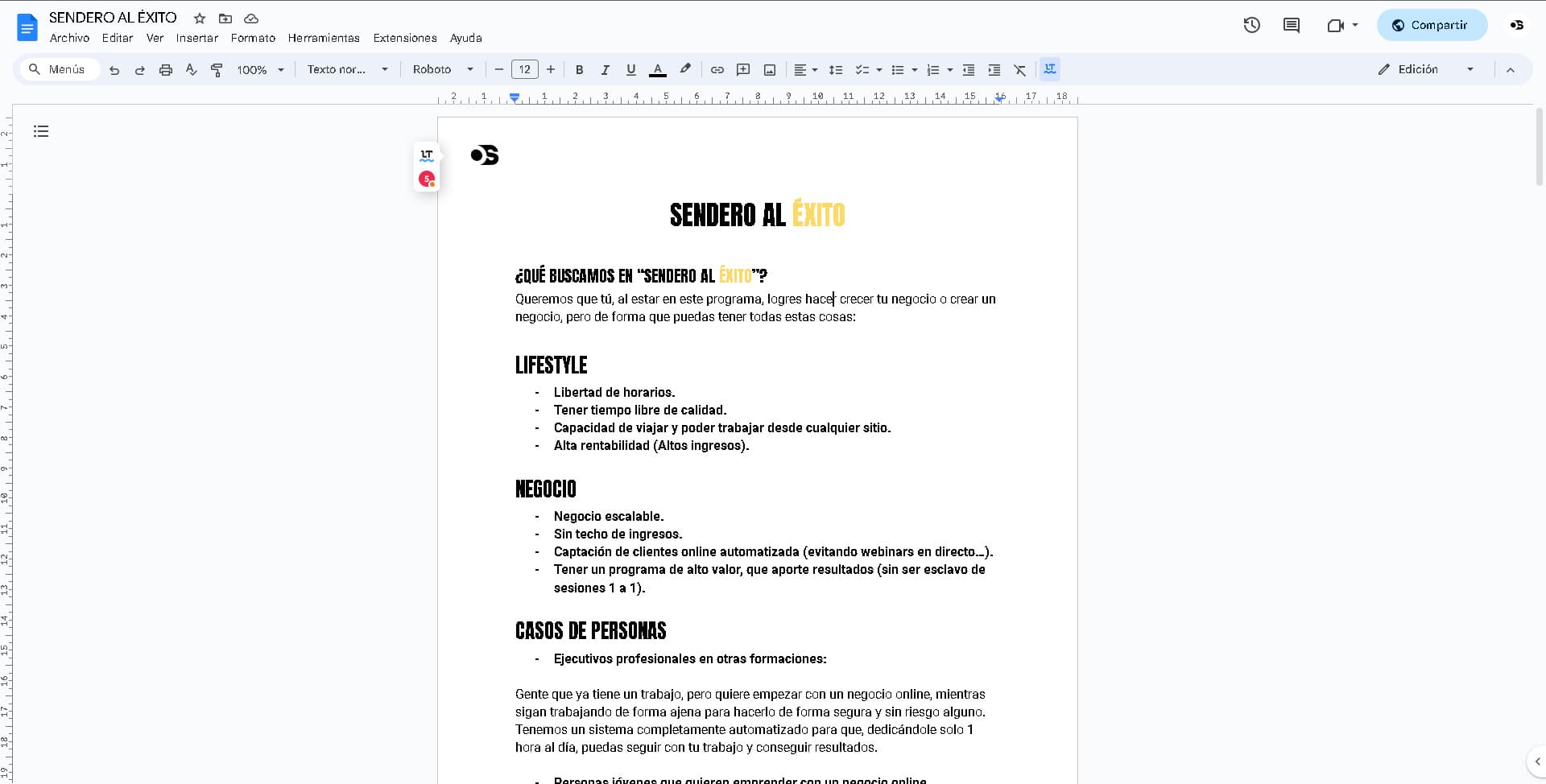Click the Move to folder icon

[x=225, y=18]
